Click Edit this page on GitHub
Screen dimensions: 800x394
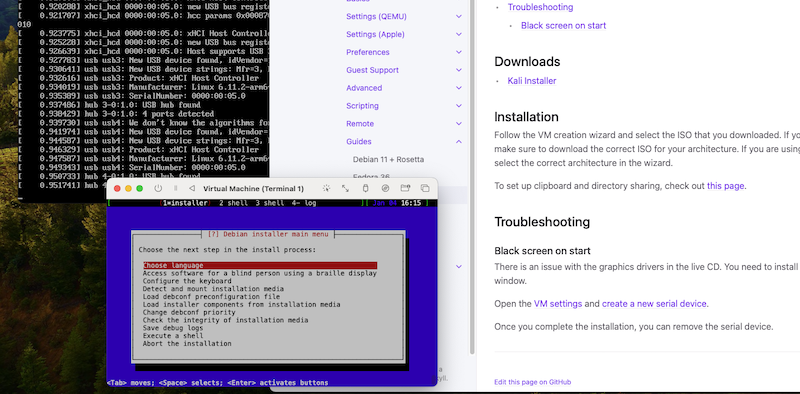pos(532,382)
